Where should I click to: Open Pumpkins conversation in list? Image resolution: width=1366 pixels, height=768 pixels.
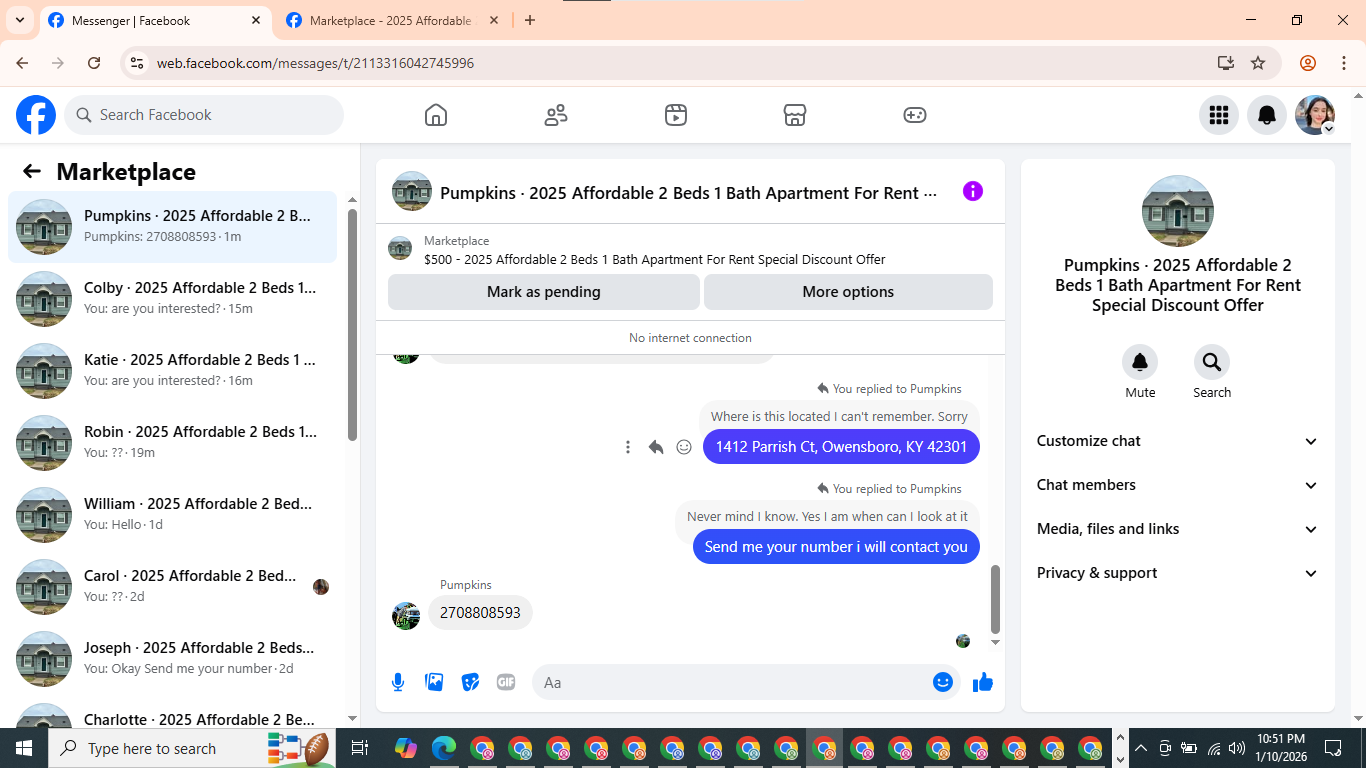pos(173,227)
